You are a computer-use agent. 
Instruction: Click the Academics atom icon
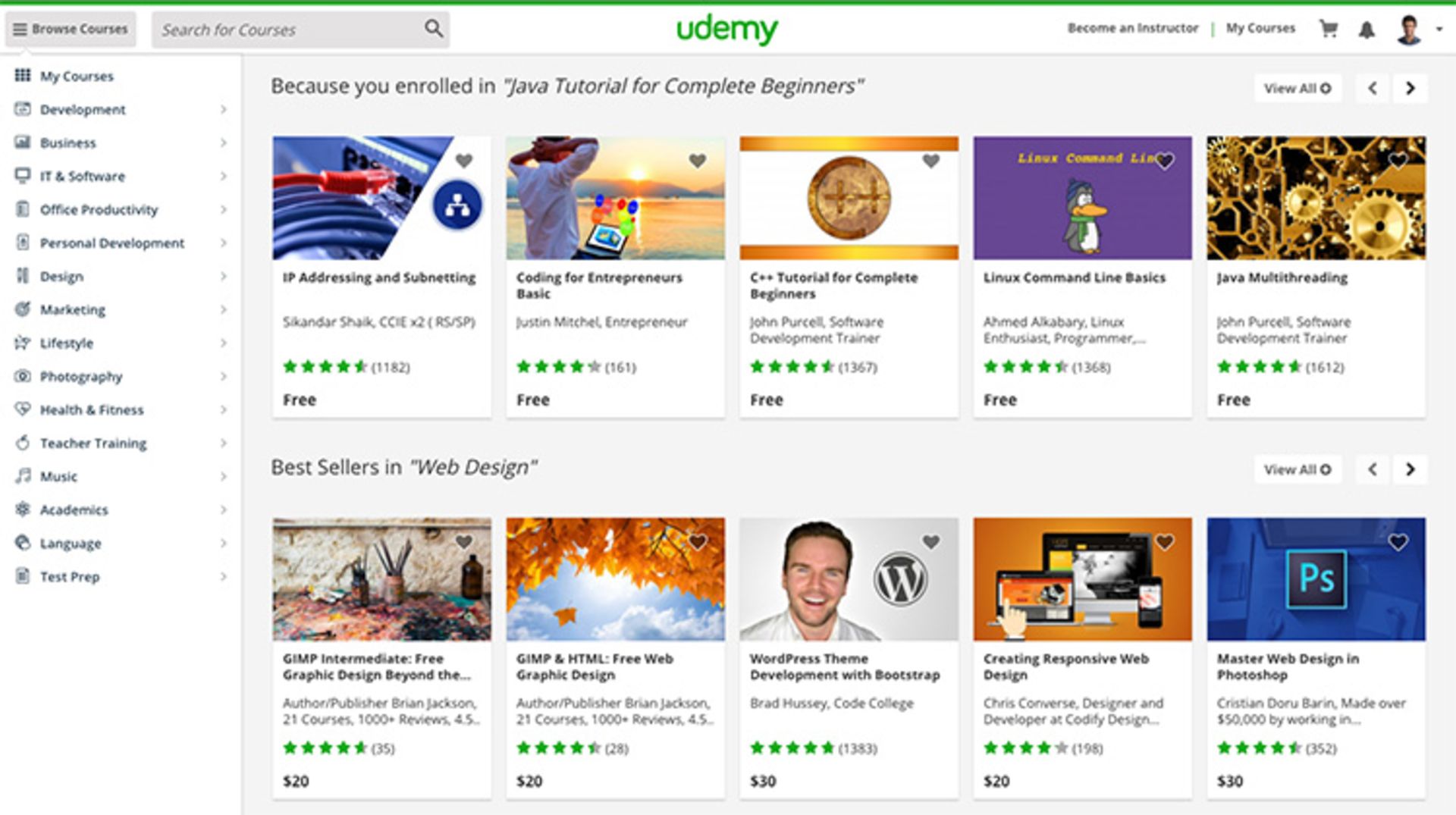(x=23, y=509)
